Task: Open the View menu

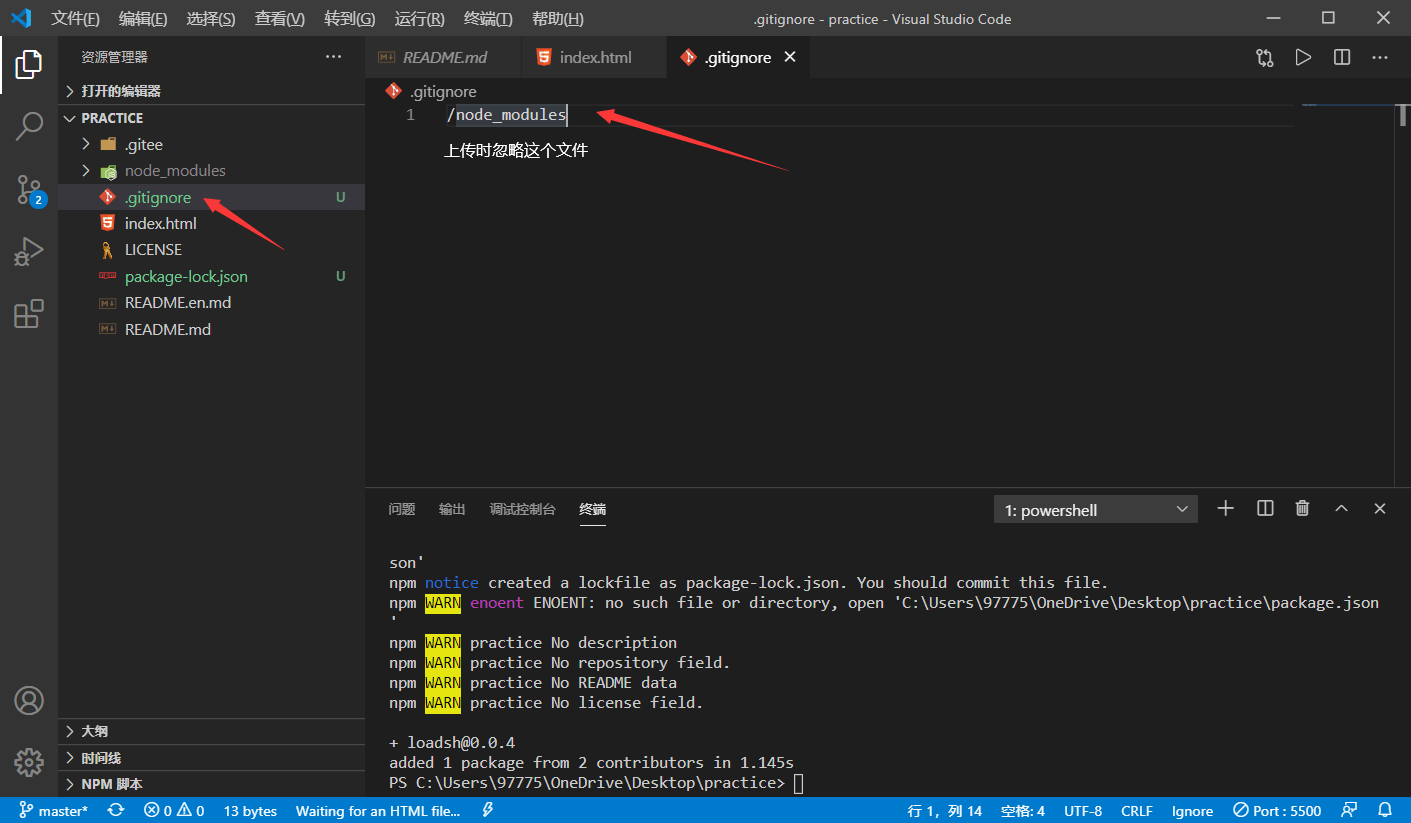Action: click(280, 19)
